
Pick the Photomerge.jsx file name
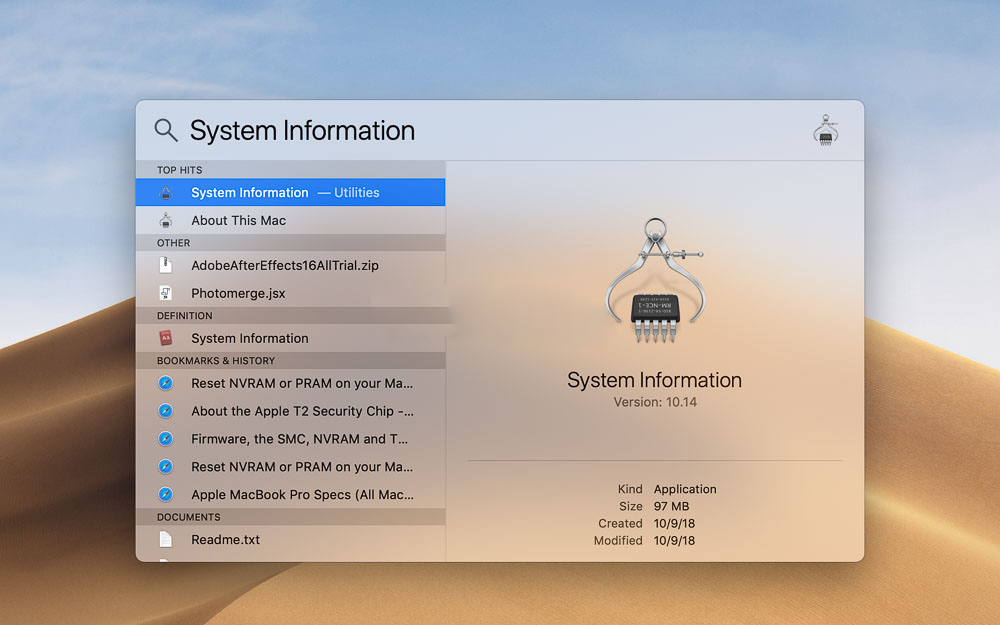[239, 293]
